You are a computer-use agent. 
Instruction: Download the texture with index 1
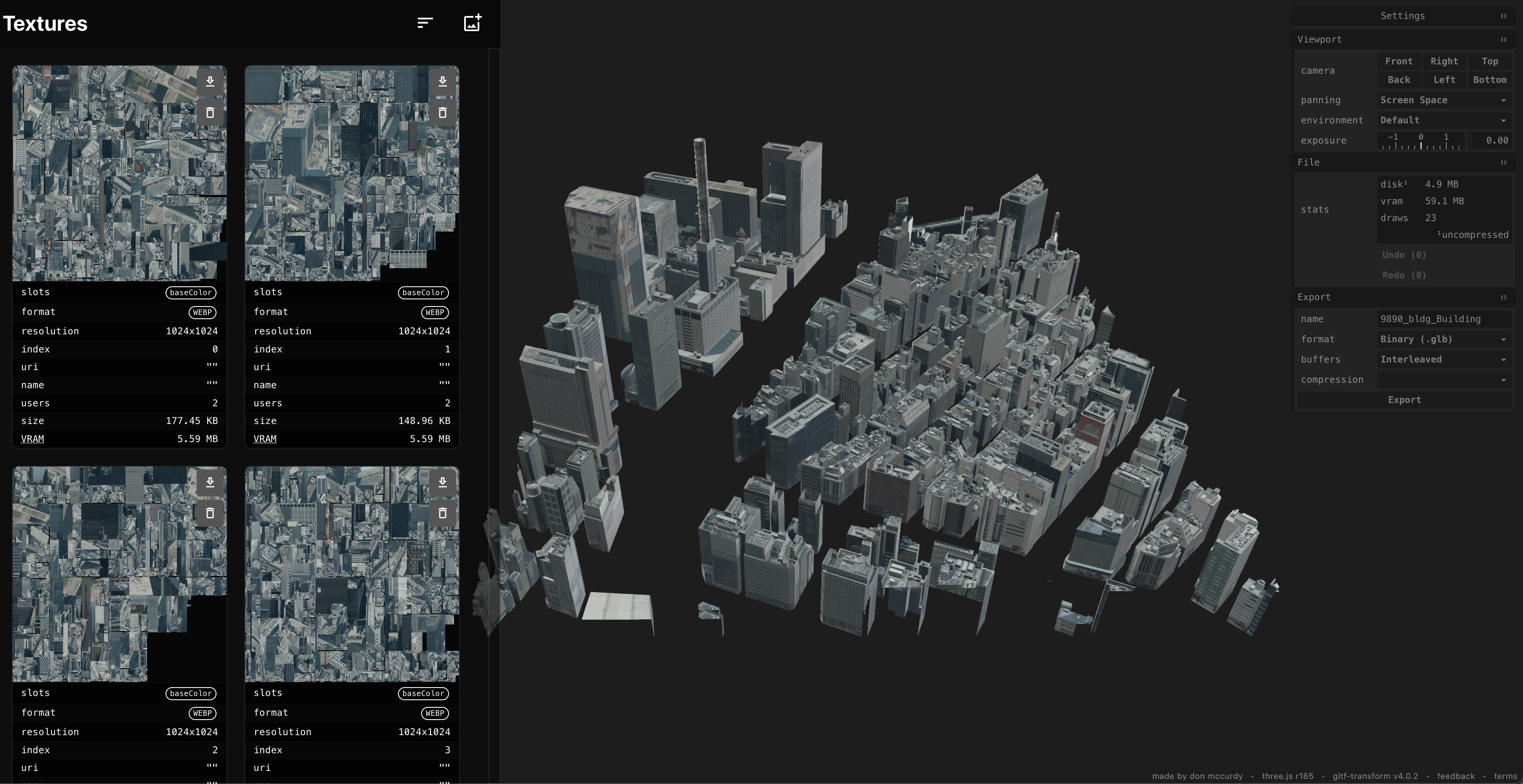click(x=442, y=82)
